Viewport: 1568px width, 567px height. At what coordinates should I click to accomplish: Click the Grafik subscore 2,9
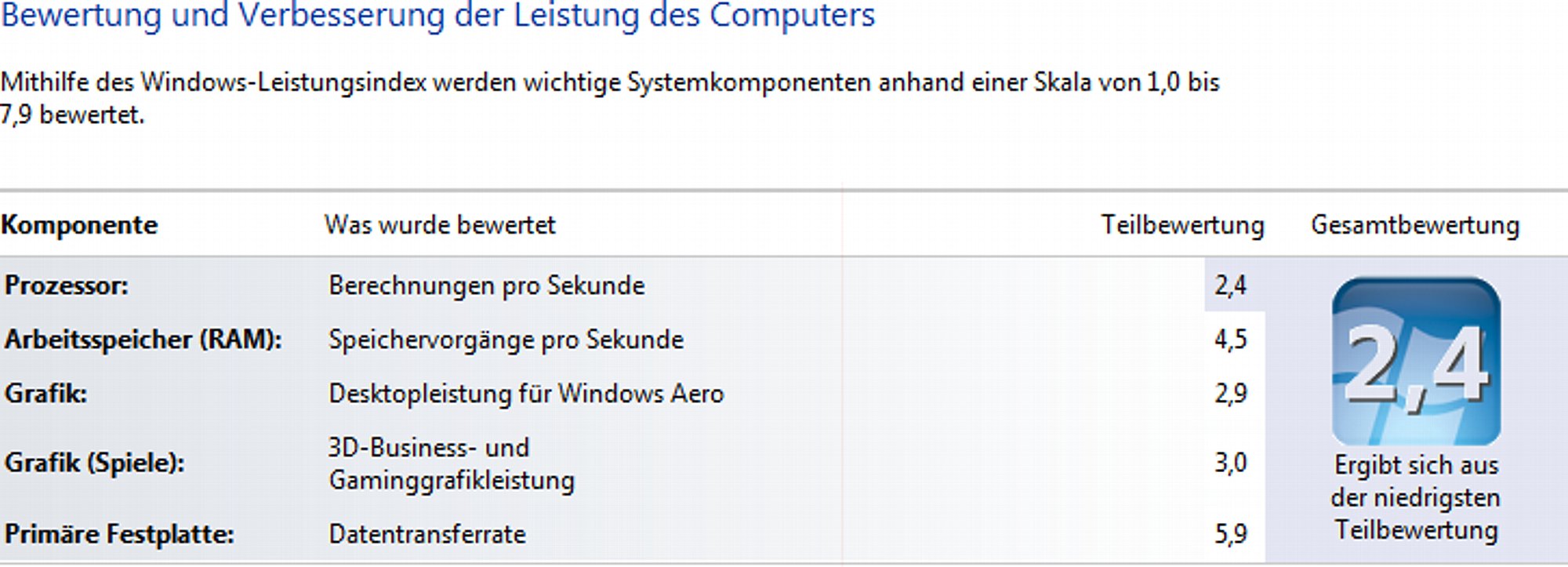(1230, 393)
